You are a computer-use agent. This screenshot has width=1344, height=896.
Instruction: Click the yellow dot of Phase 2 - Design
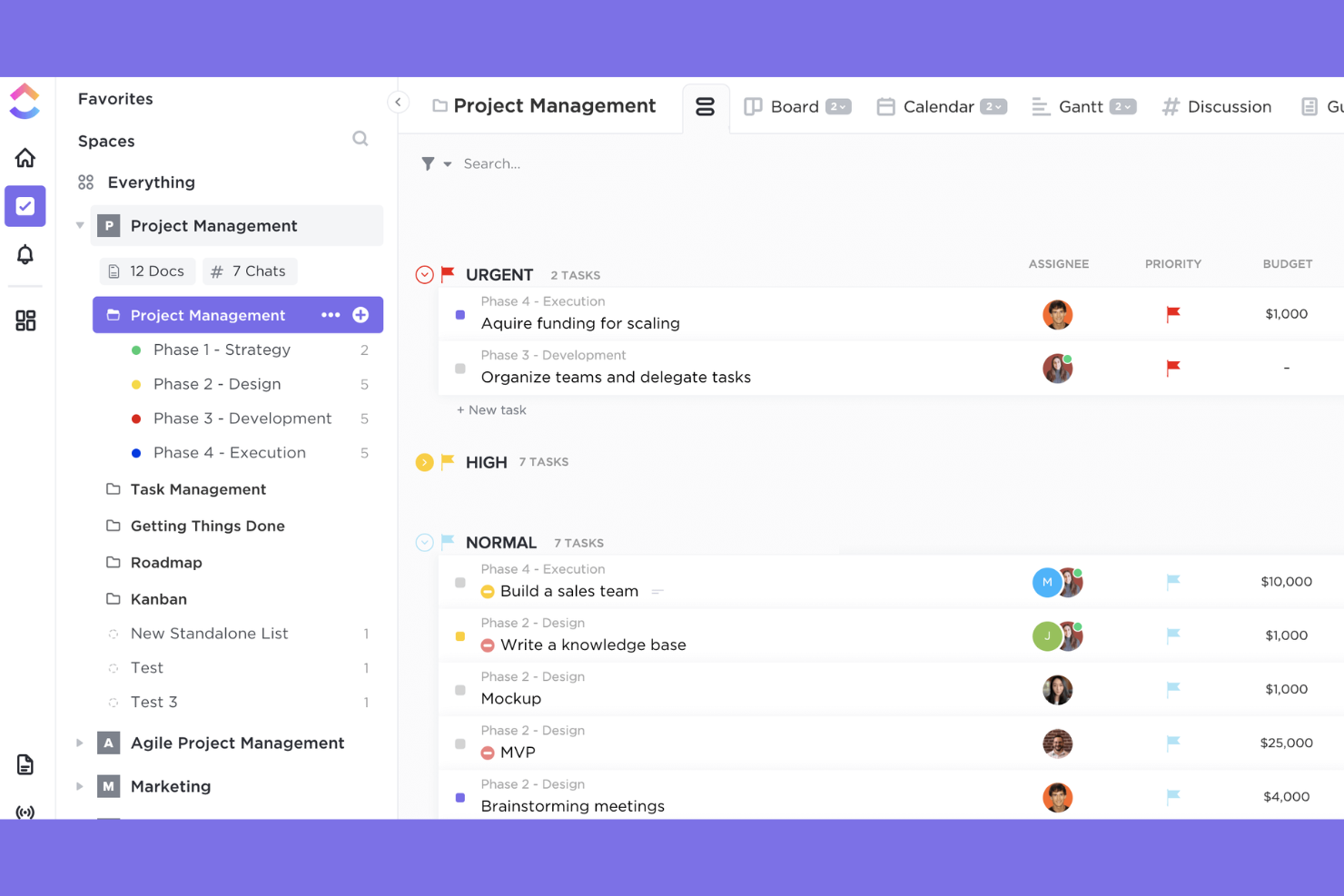136,385
